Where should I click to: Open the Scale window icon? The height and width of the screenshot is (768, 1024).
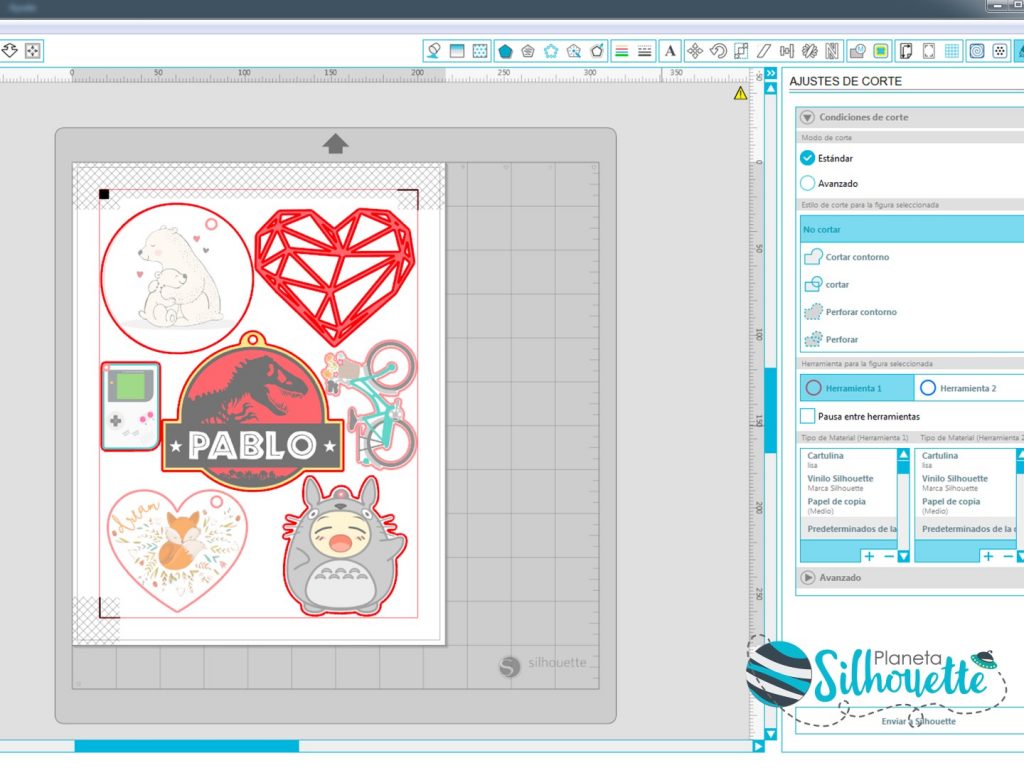(x=741, y=51)
